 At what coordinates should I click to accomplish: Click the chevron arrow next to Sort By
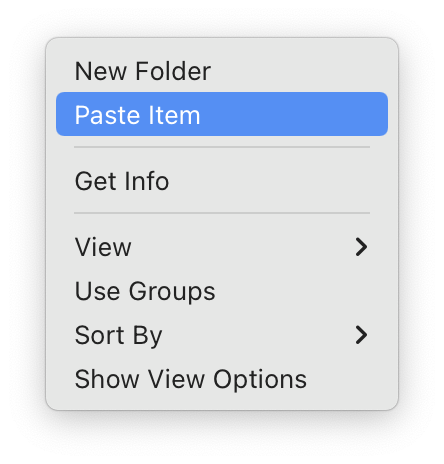[361, 335]
